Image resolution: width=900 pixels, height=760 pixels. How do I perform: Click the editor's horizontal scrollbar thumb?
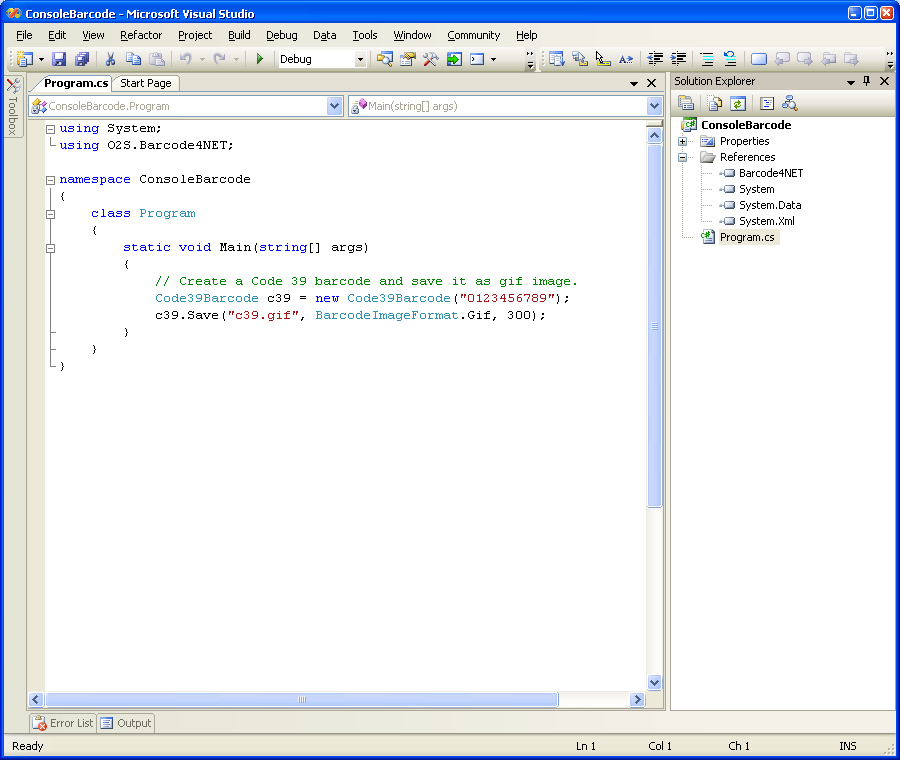300,701
